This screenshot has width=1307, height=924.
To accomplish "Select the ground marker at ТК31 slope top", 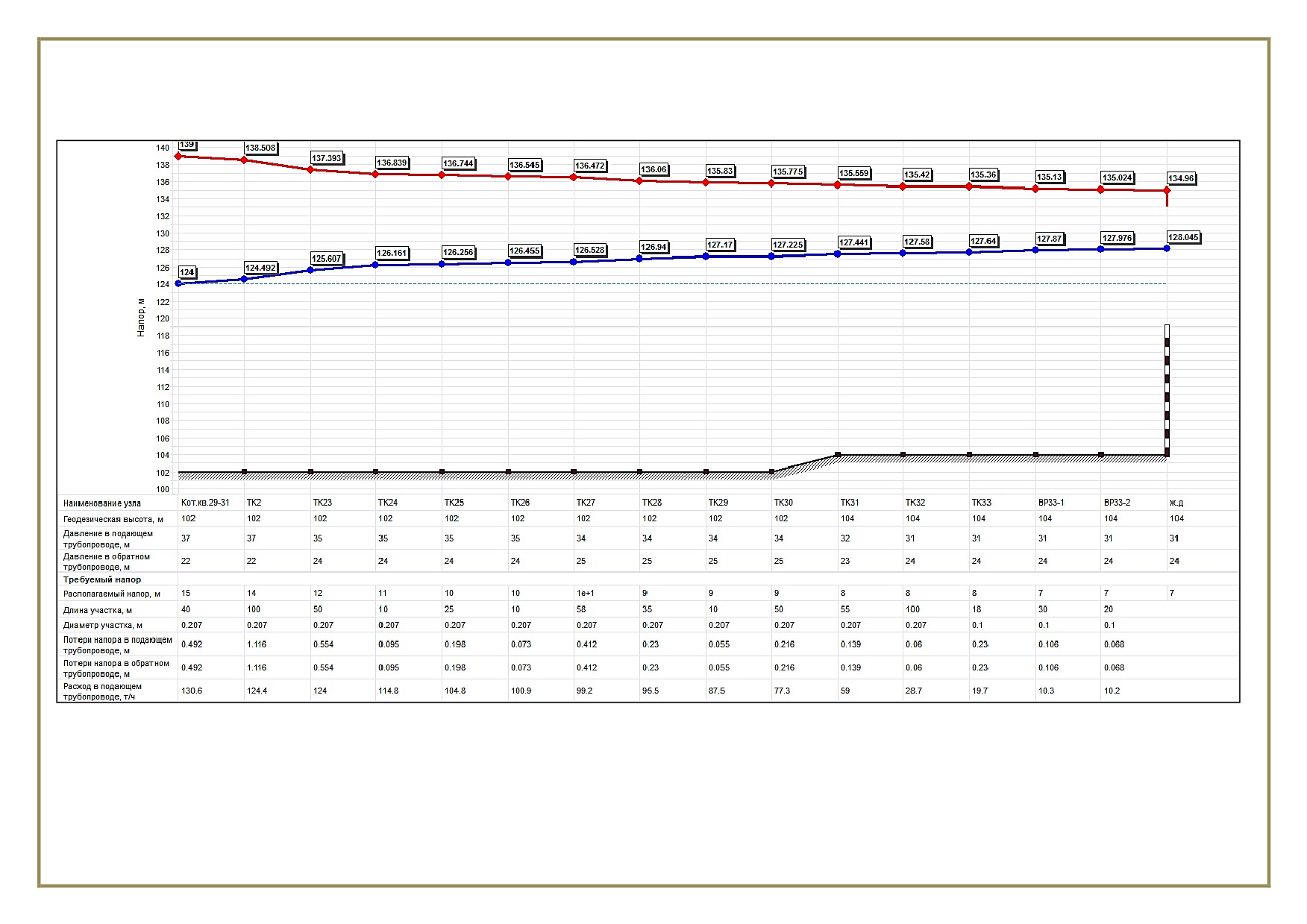I will (838, 454).
